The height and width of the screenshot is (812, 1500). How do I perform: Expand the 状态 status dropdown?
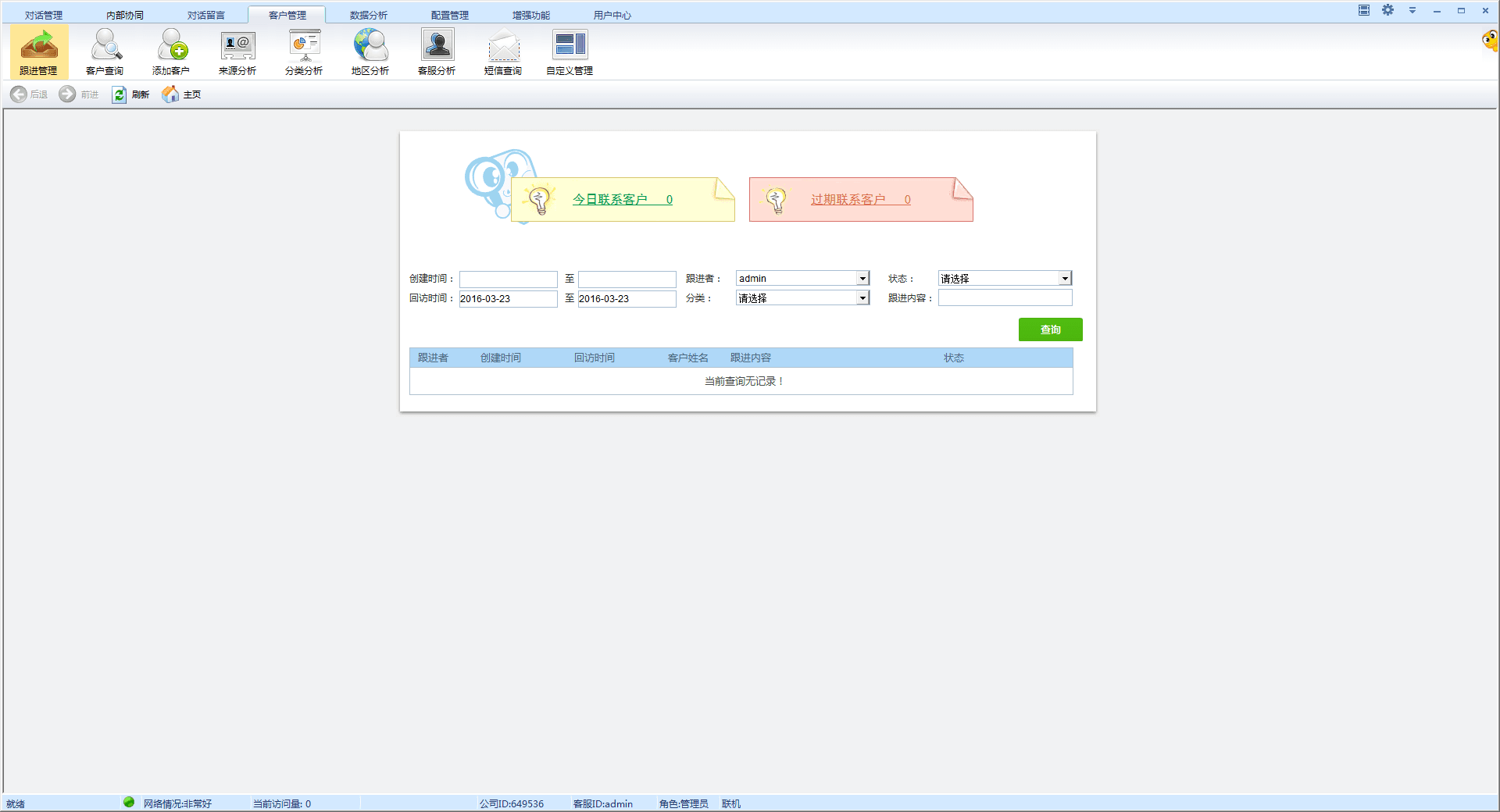[x=1064, y=279]
